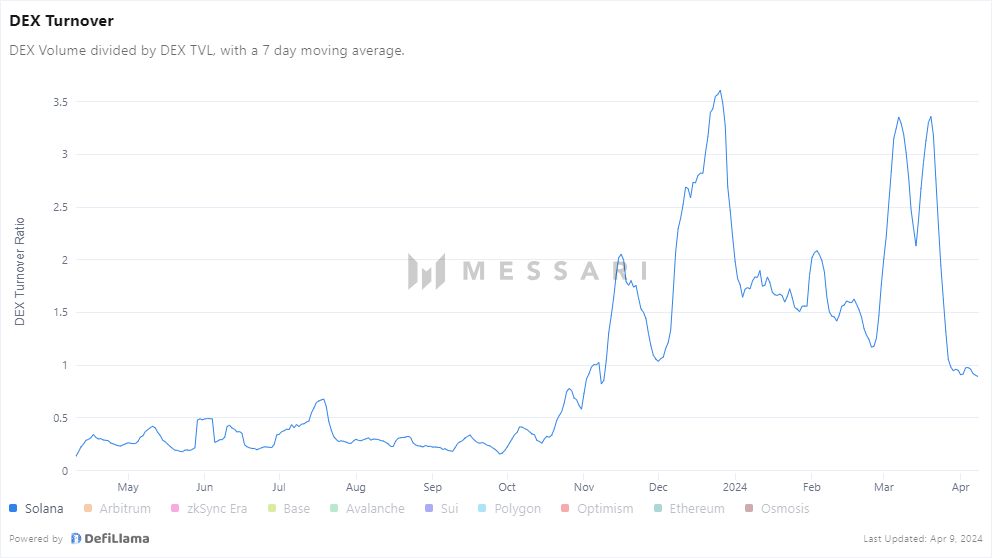Click the MESSARI watermark text
This screenshot has width=992, height=558.
click(554, 271)
